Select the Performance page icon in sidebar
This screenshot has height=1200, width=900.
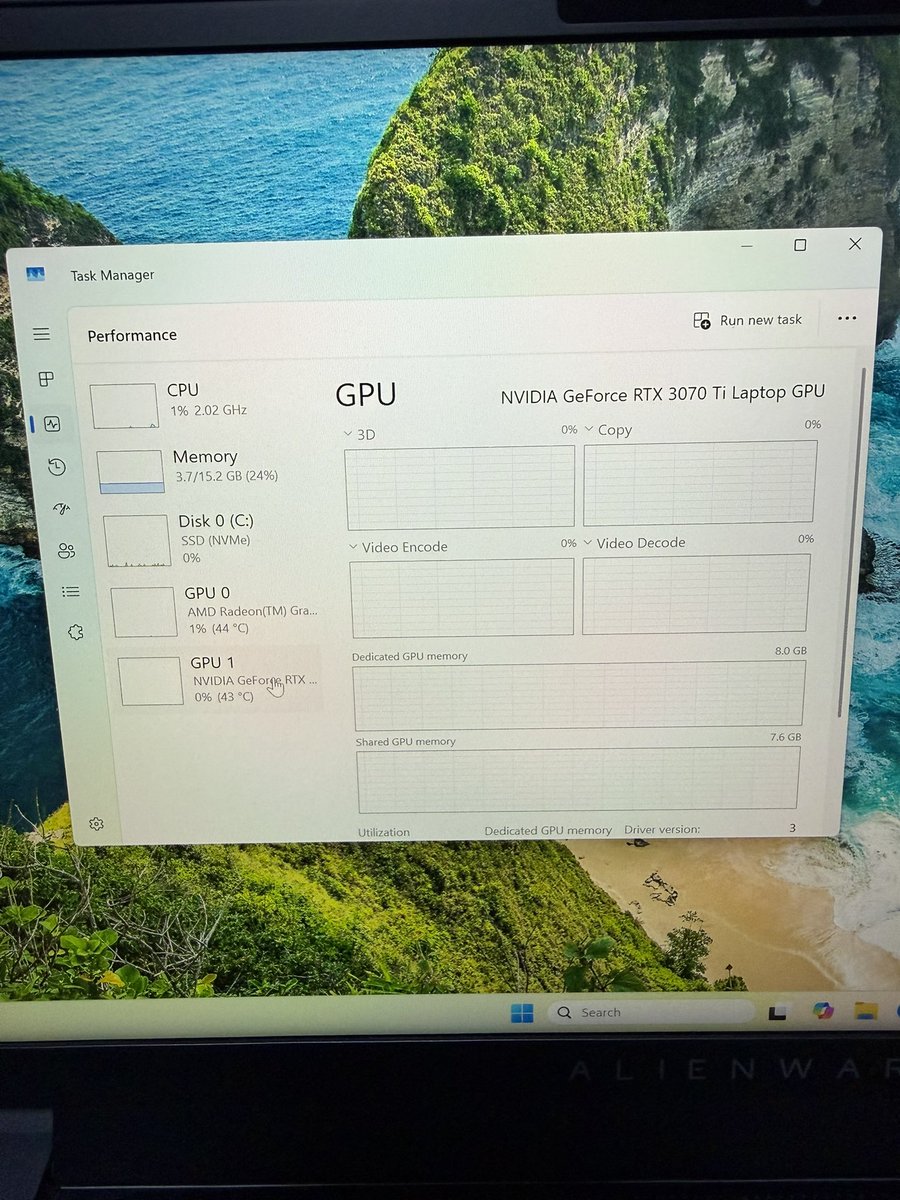[x=52, y=424]
